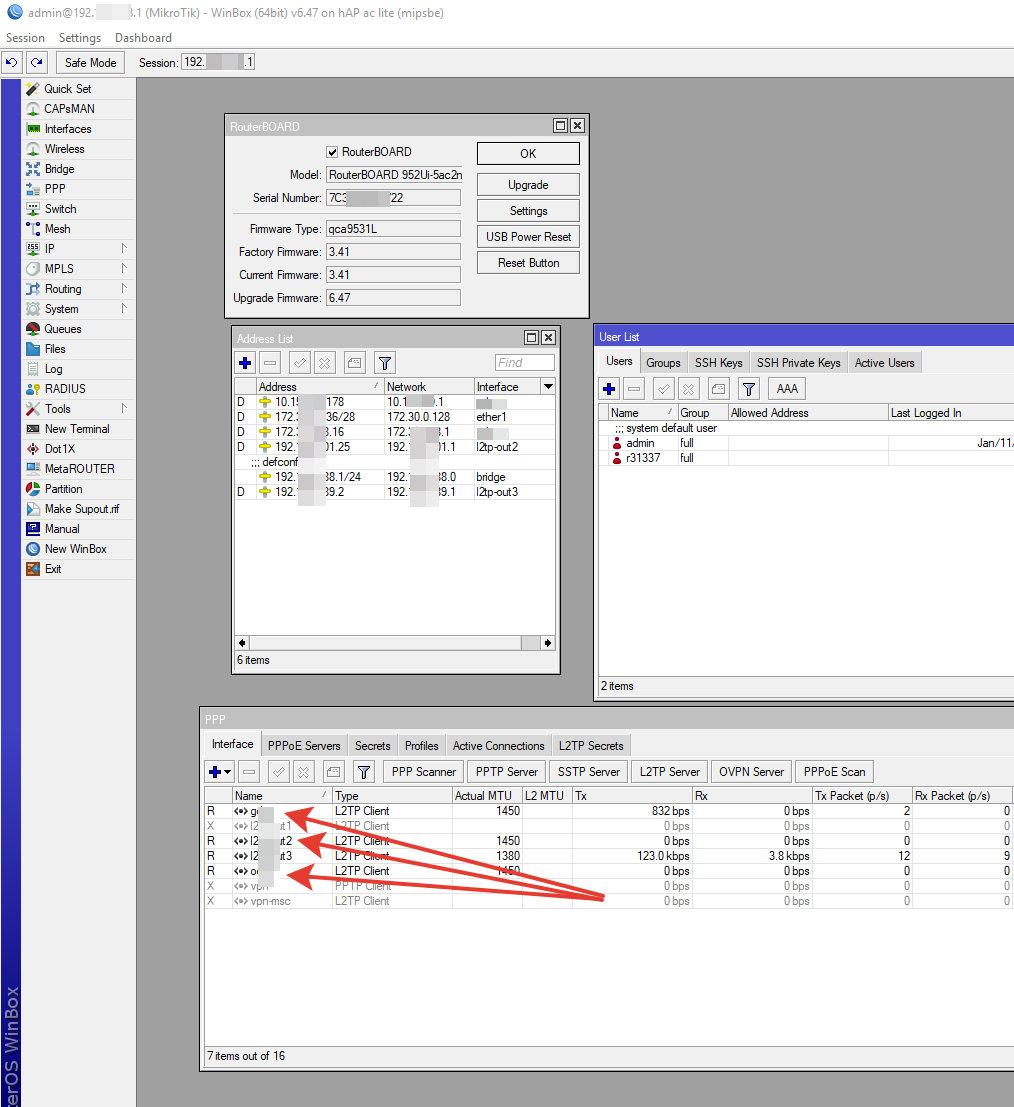Screen dimensions: 1014x1107
Task: Click the filter funnel in PPP window
Action: click(364, 771)
